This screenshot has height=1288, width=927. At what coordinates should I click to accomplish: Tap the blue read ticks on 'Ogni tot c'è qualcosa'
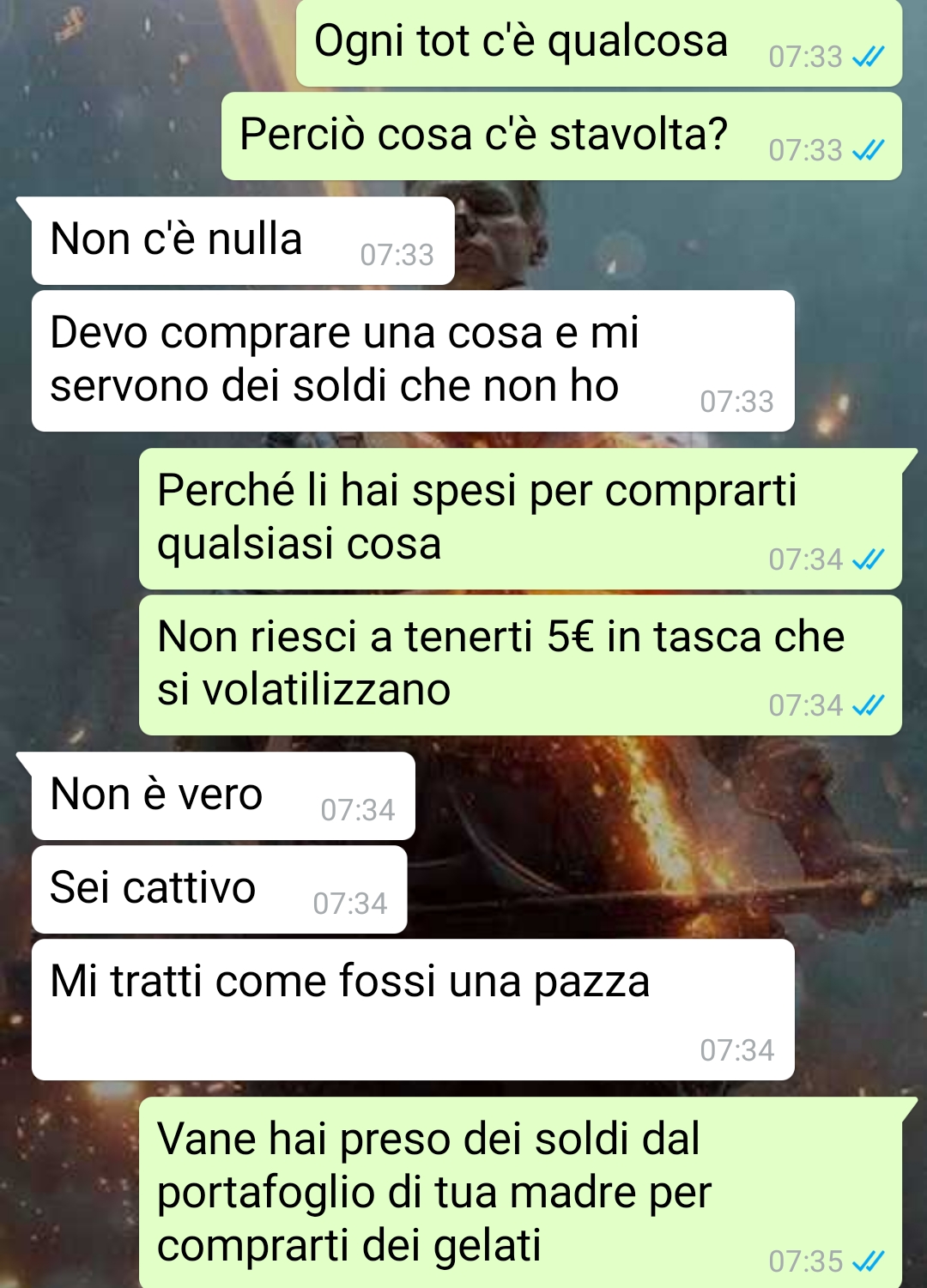click(x=868, y=57)
